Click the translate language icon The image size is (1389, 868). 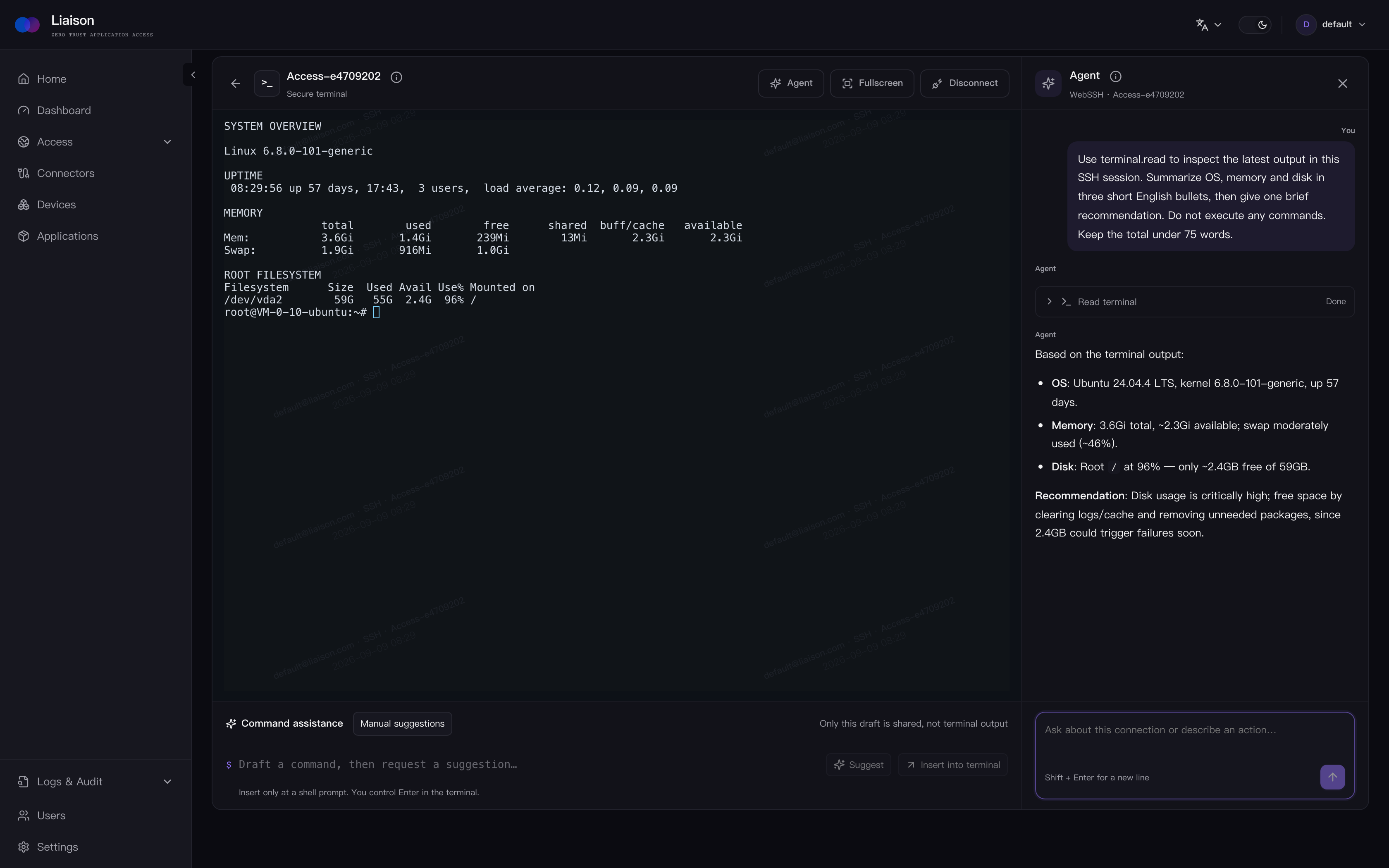tap(1202, 25)
